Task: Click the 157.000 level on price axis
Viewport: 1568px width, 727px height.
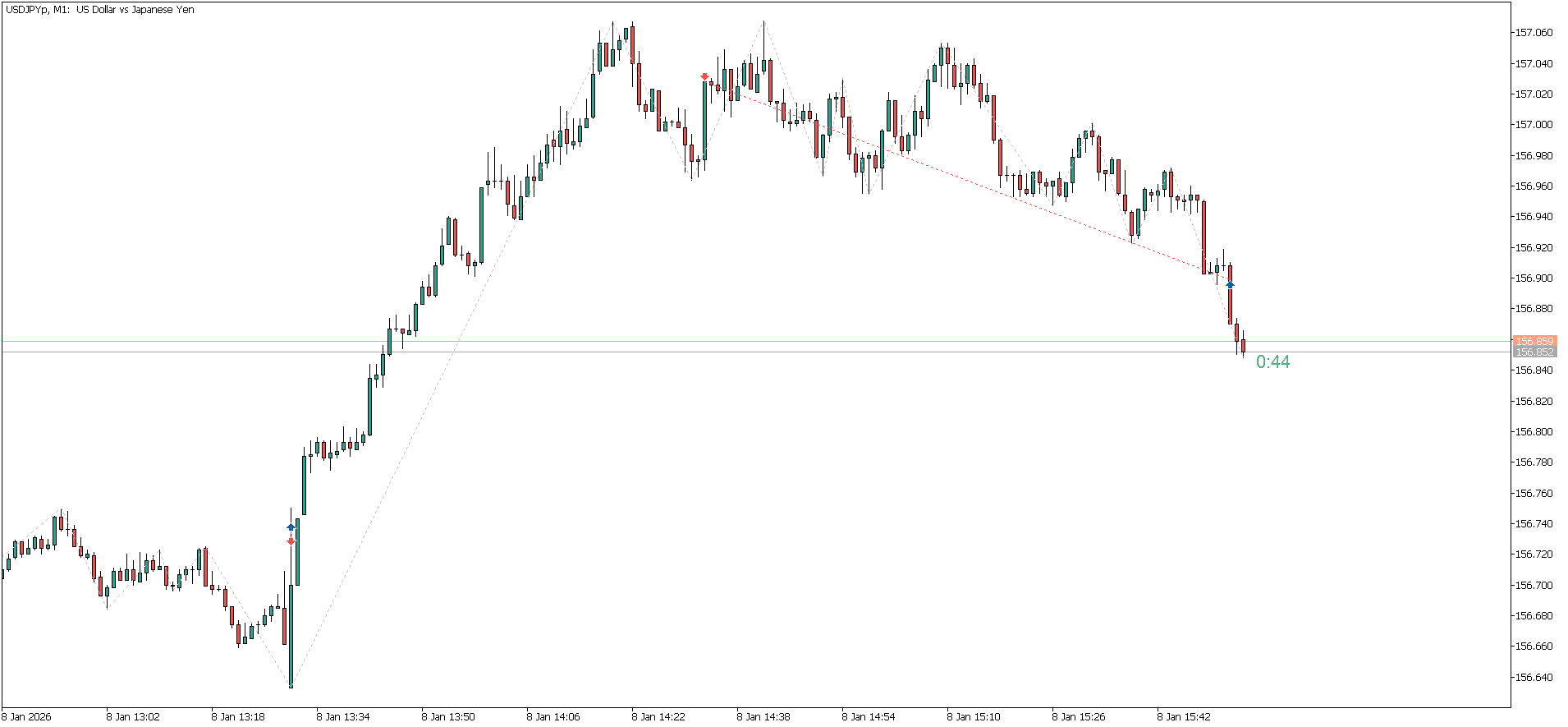Action: (x=1534, y=125)
